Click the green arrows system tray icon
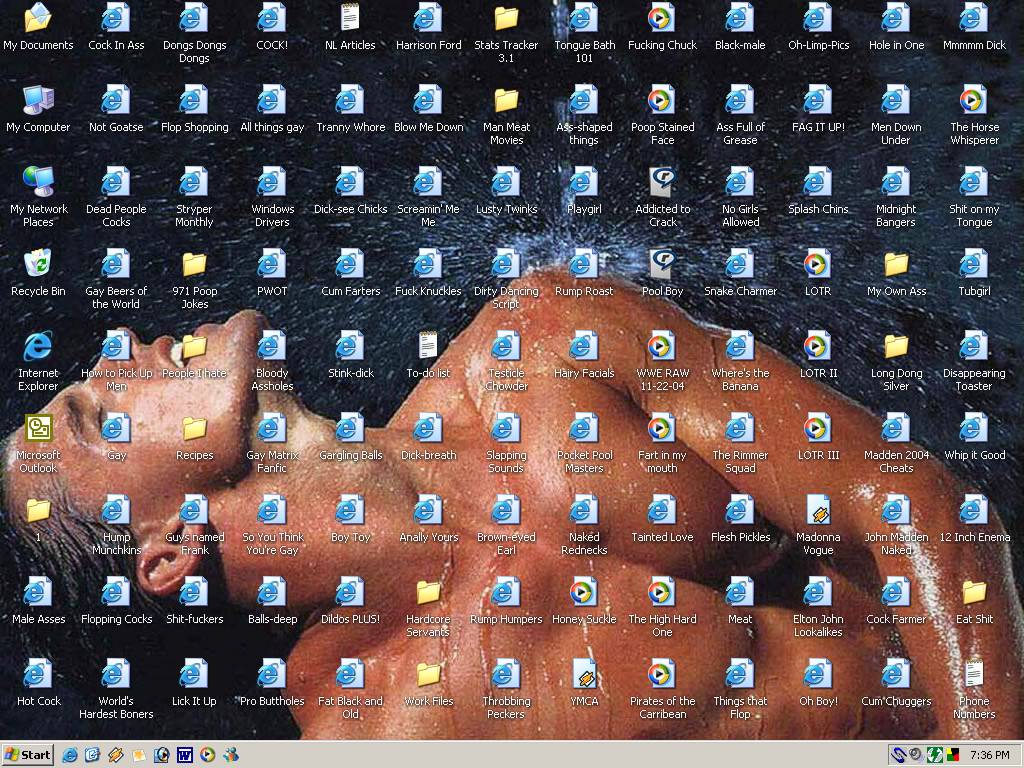The image size is (1024, 768). [935, 756]
